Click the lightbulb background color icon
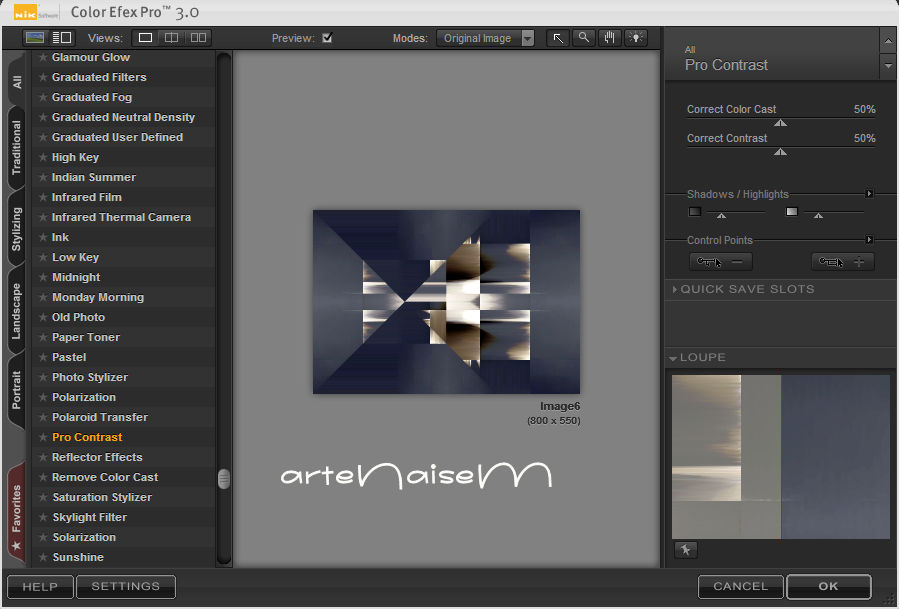The width and height of the screenshot is (899, 609). [636, 38]
